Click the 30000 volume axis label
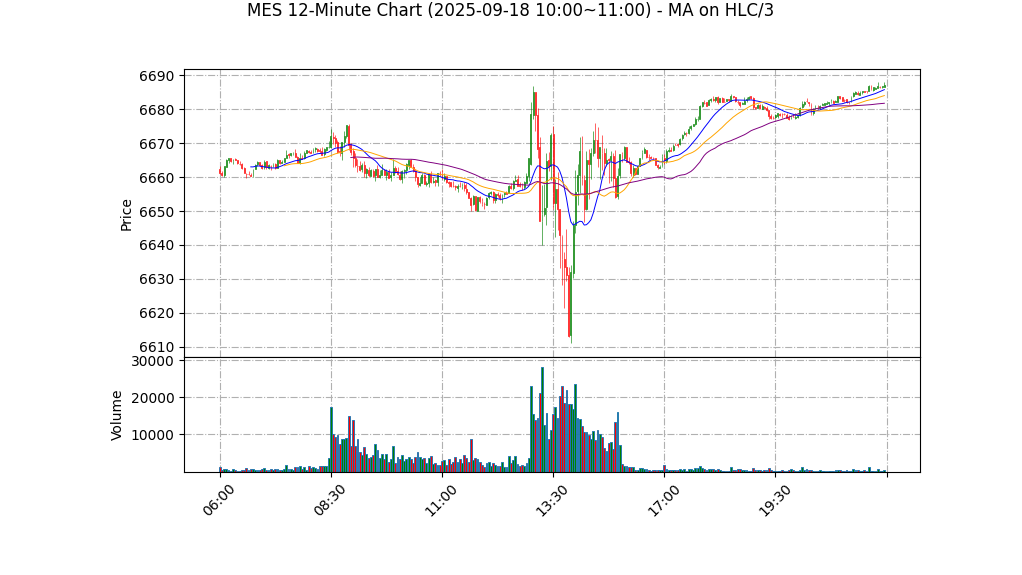This screenshot has height=575, width=1022. coord(153,361)
